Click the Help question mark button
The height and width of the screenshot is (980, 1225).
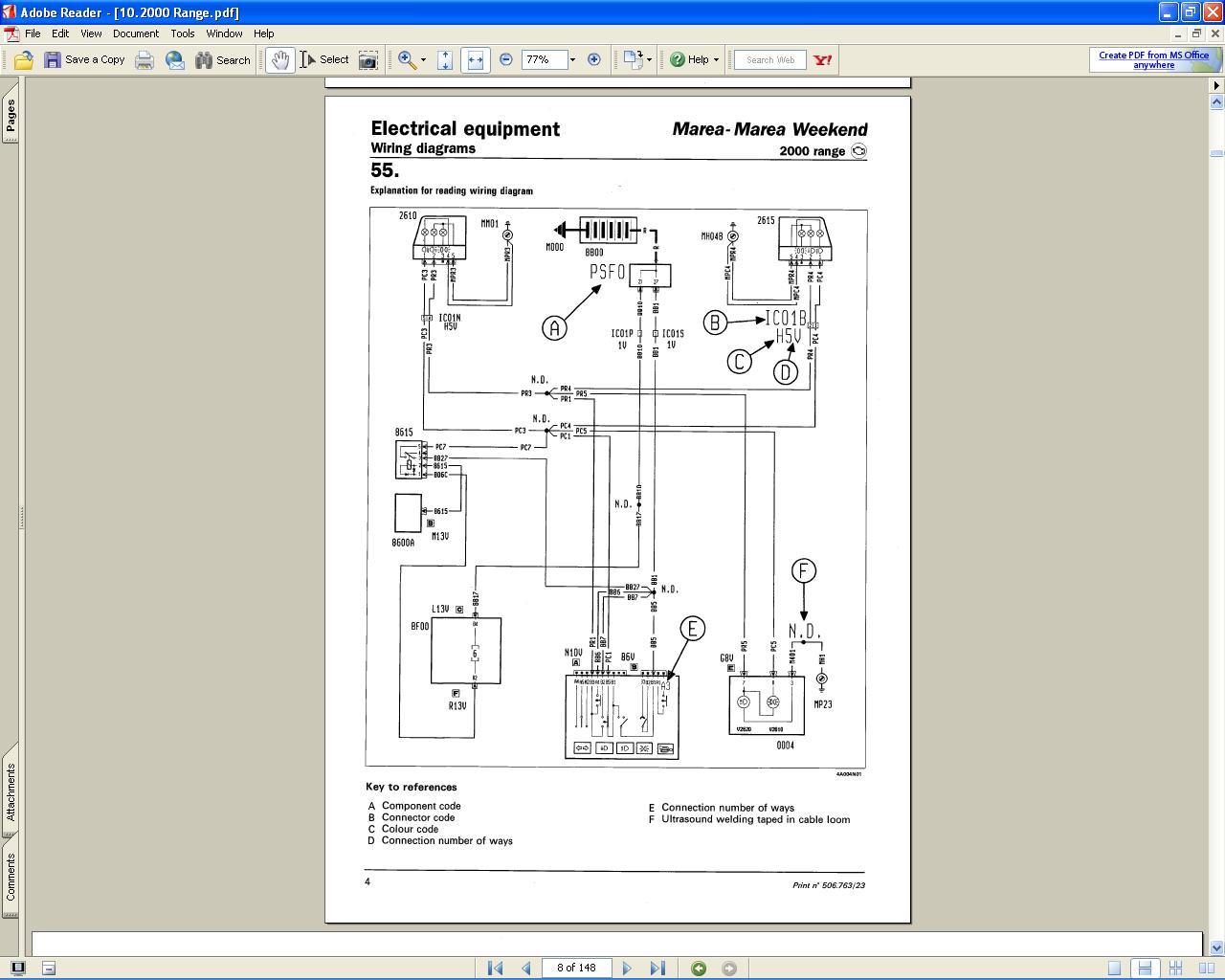[688, 59]
